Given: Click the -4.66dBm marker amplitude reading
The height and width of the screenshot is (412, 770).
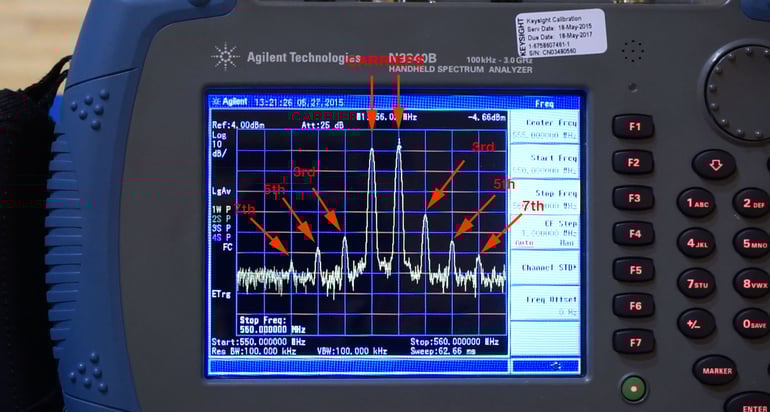Looking at the screenshot, I should [x=487, y=117].
